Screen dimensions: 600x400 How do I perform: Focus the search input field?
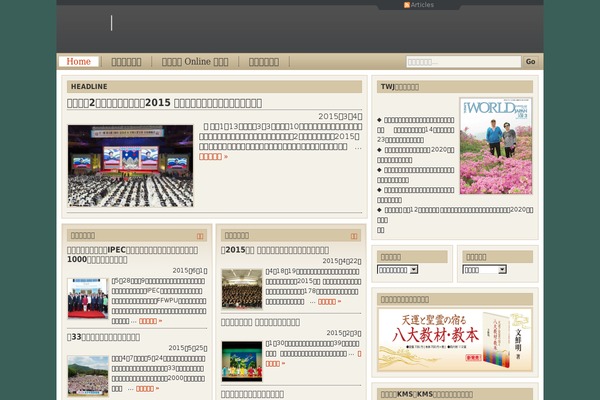[463, 62]
